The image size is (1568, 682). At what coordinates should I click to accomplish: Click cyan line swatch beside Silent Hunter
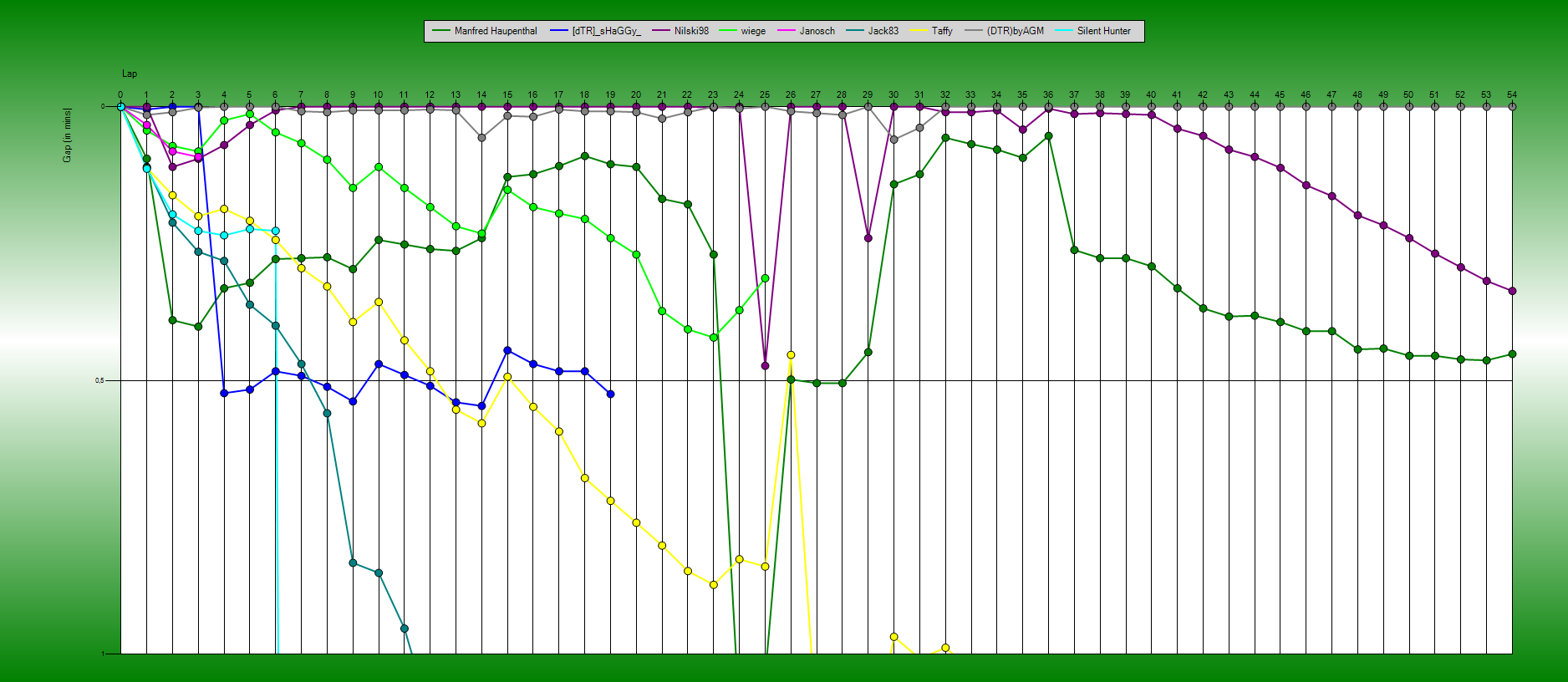[x=1064, y=31]
